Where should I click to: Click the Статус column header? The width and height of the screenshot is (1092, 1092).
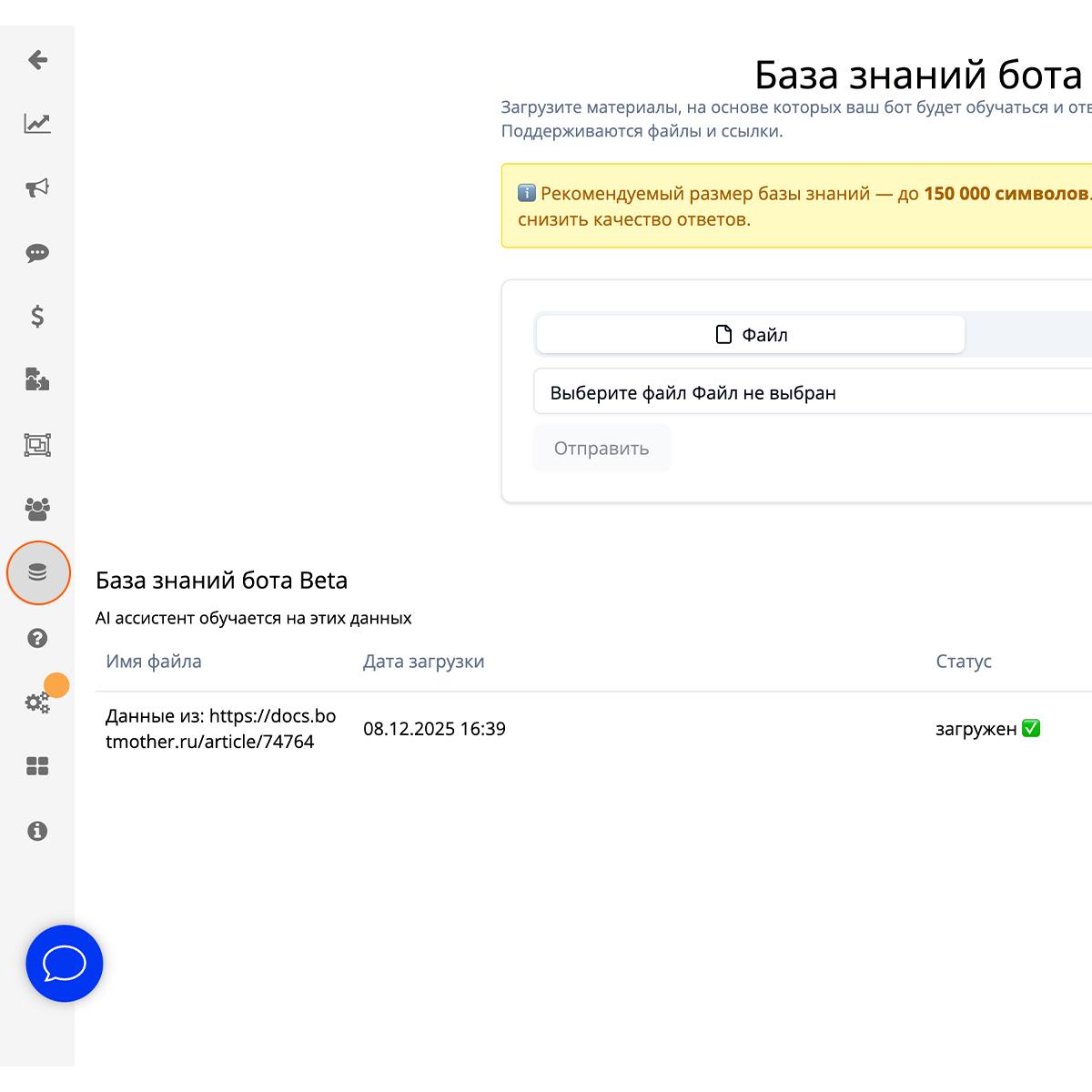964,662
